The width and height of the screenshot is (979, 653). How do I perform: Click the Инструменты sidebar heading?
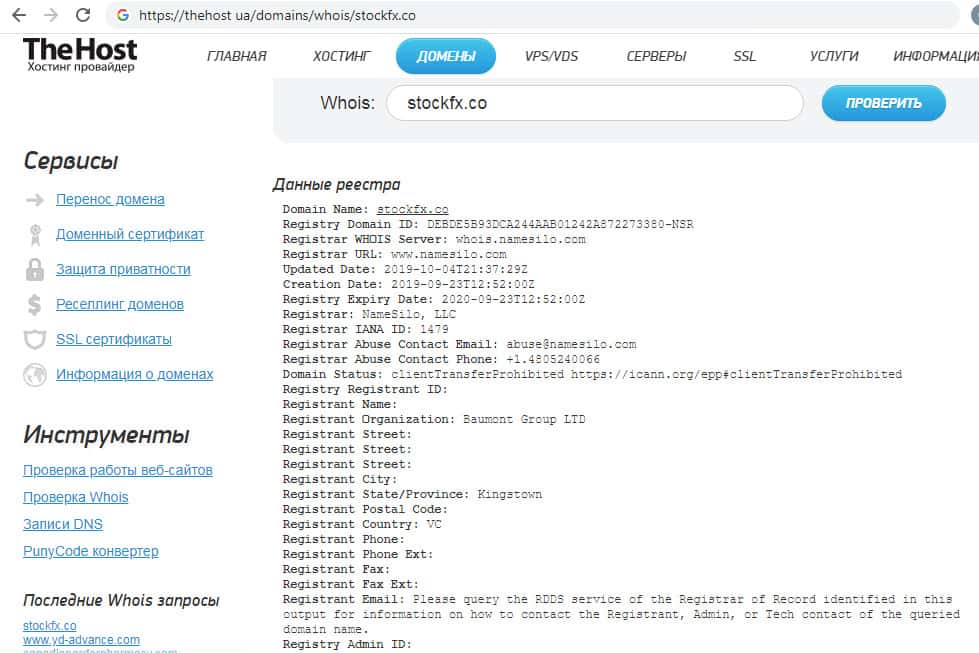[x=106, y=435]
